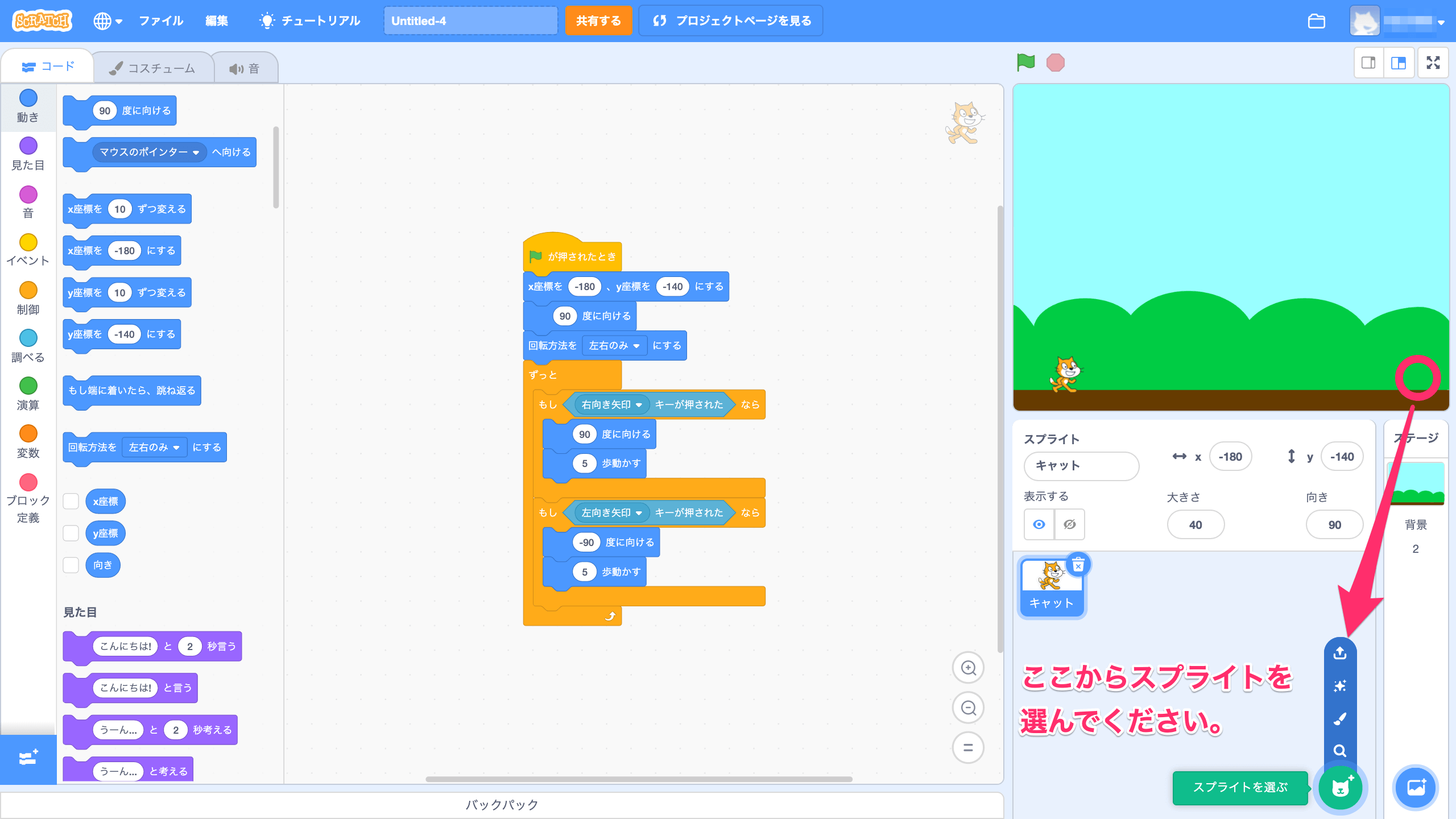The width and height of the screenshot is (1456, 819).
Task: Zoom in the code workspace
Action: pos(968,668)
